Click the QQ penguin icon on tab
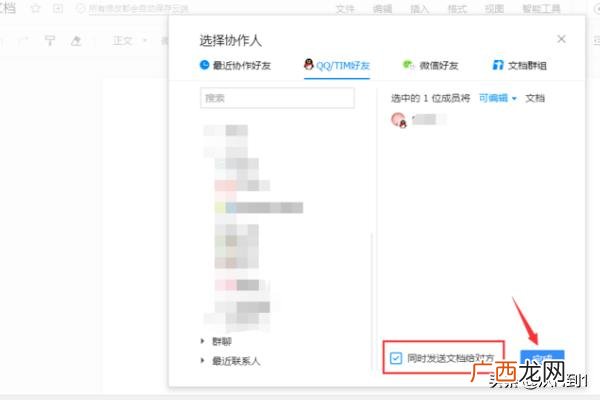The image size is (600, 400). 308,65
